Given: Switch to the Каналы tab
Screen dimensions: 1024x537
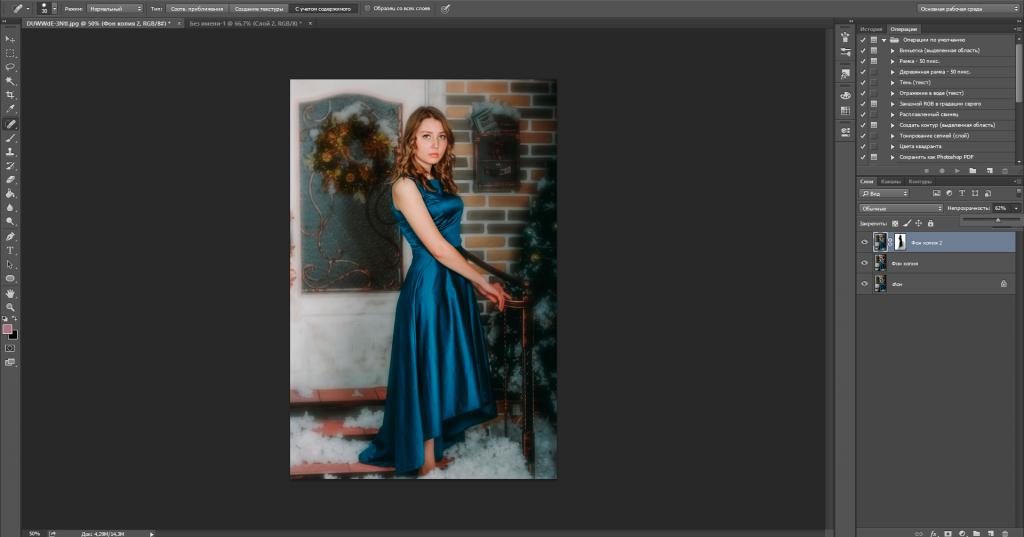Looking at the screenshot, I should coord(891,182).
